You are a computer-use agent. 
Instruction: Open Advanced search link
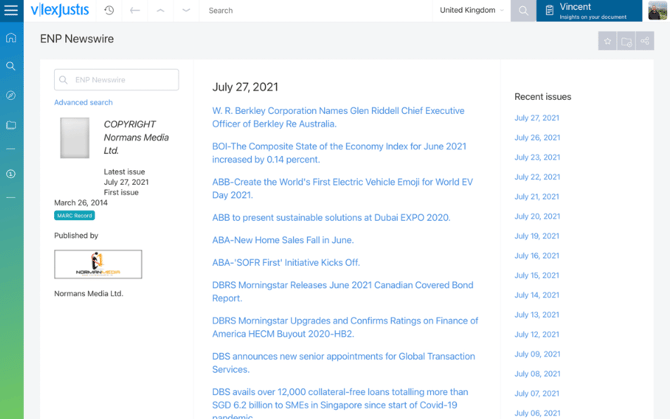83,103
